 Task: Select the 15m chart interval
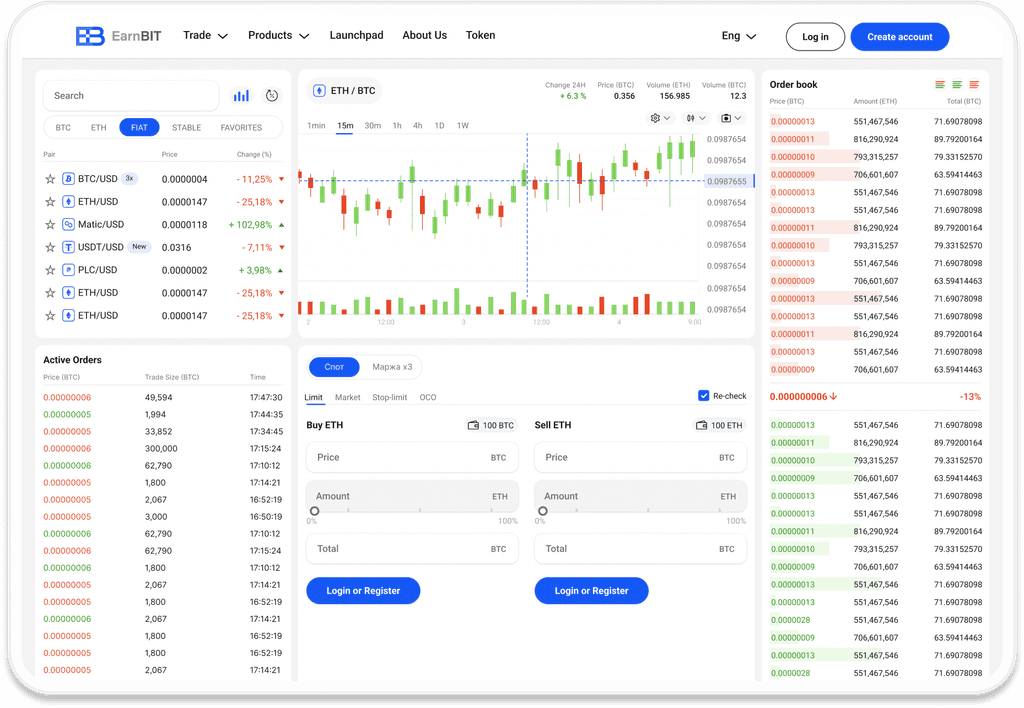[x=345, y=125]
